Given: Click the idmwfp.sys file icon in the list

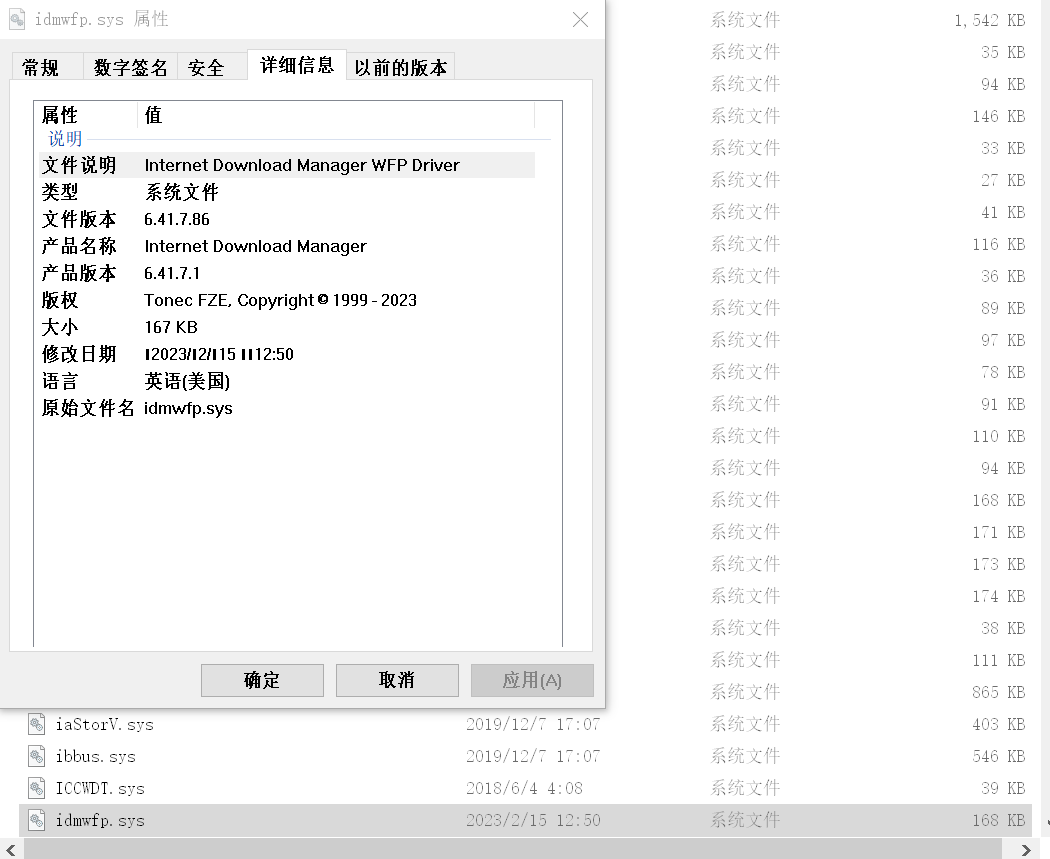Looking at the screenshot, I should (x=35, y=819).
